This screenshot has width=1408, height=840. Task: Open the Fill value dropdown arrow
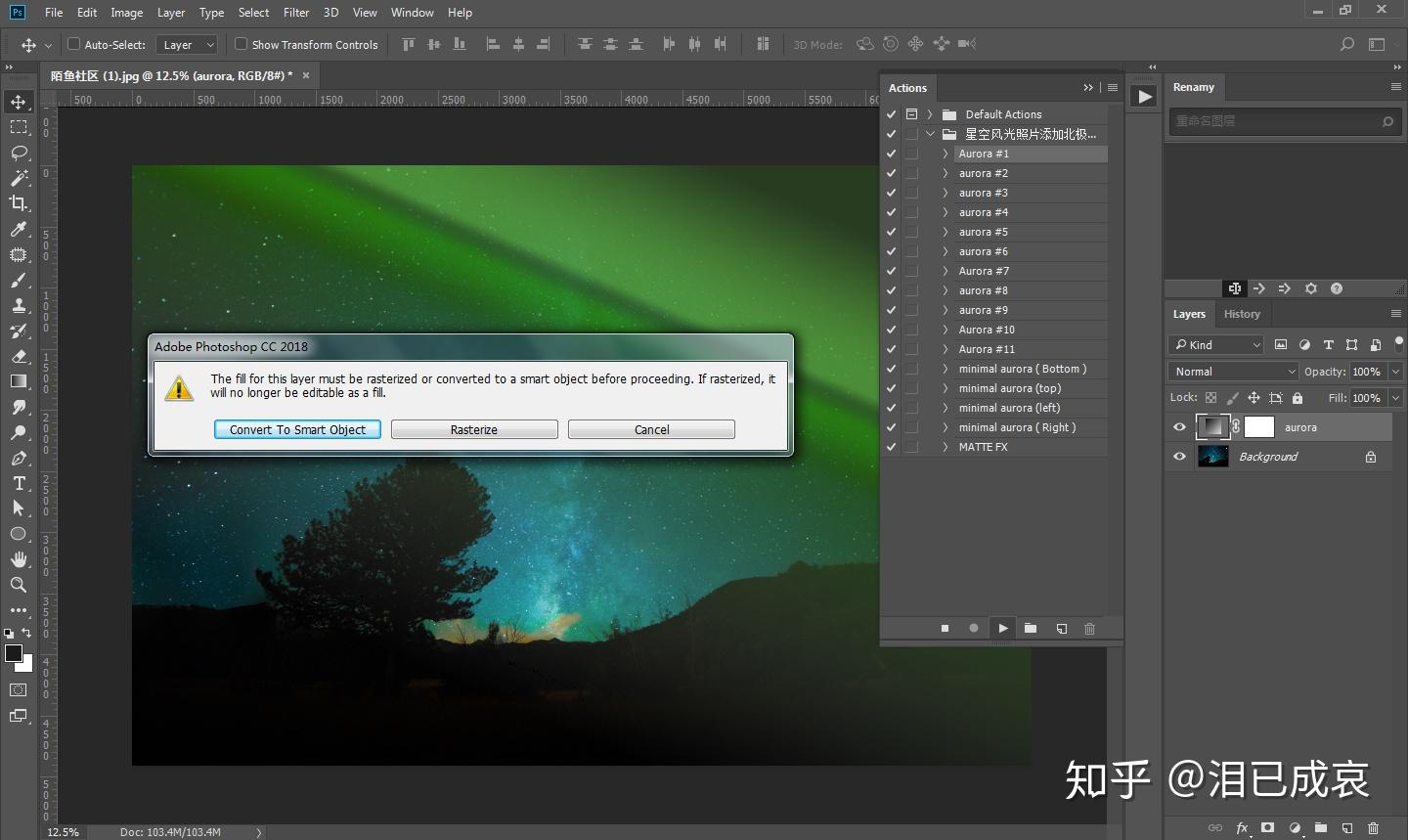tap(1396, 398)
